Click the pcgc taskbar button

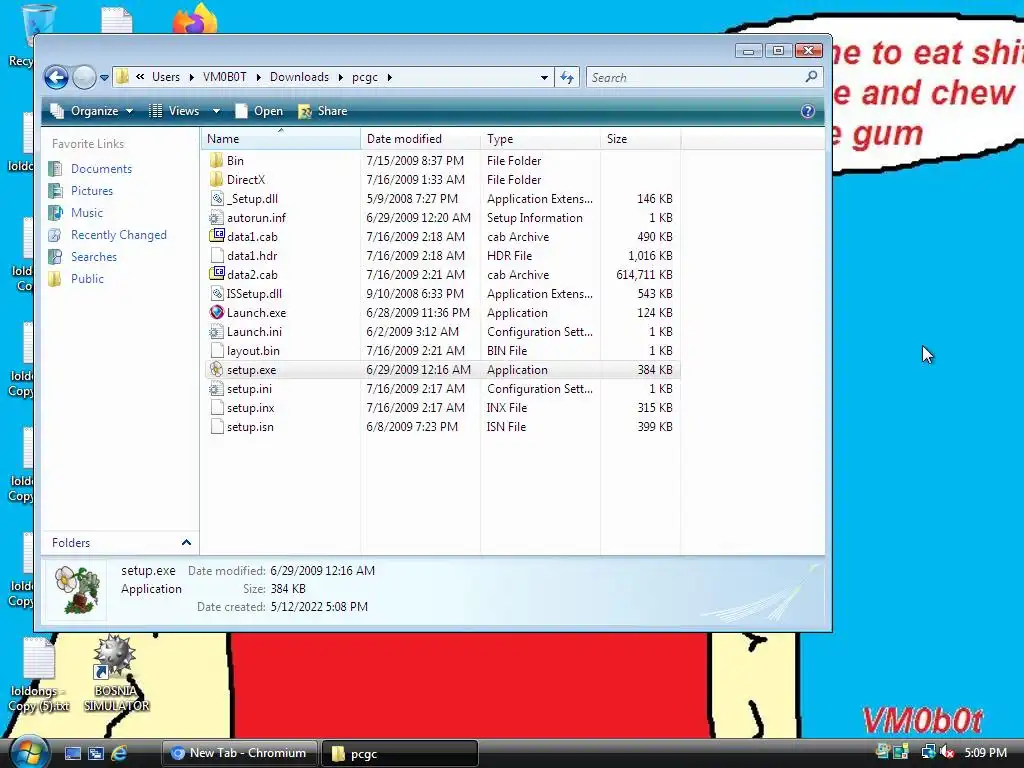pyautogui.click(x=400, y=753)
